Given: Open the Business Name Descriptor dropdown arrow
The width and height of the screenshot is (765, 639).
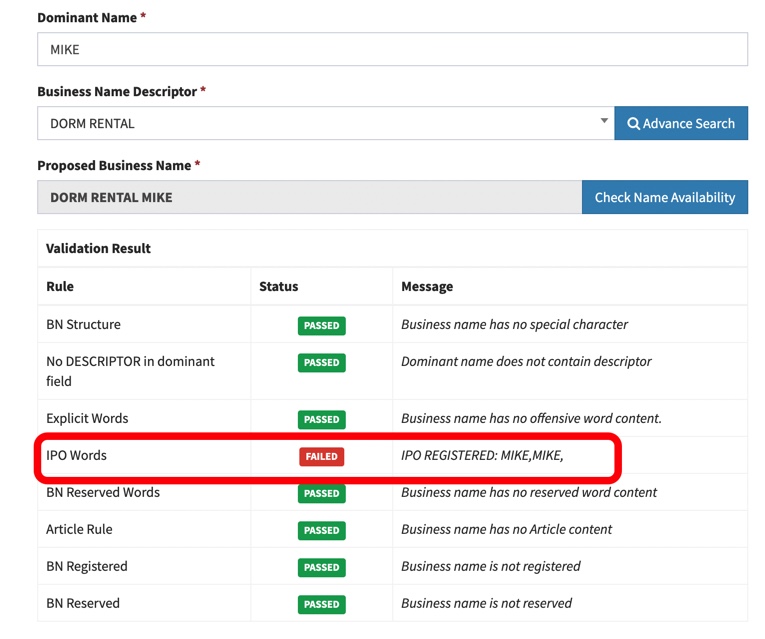Looking at the screenshot, I should [603, 122].
